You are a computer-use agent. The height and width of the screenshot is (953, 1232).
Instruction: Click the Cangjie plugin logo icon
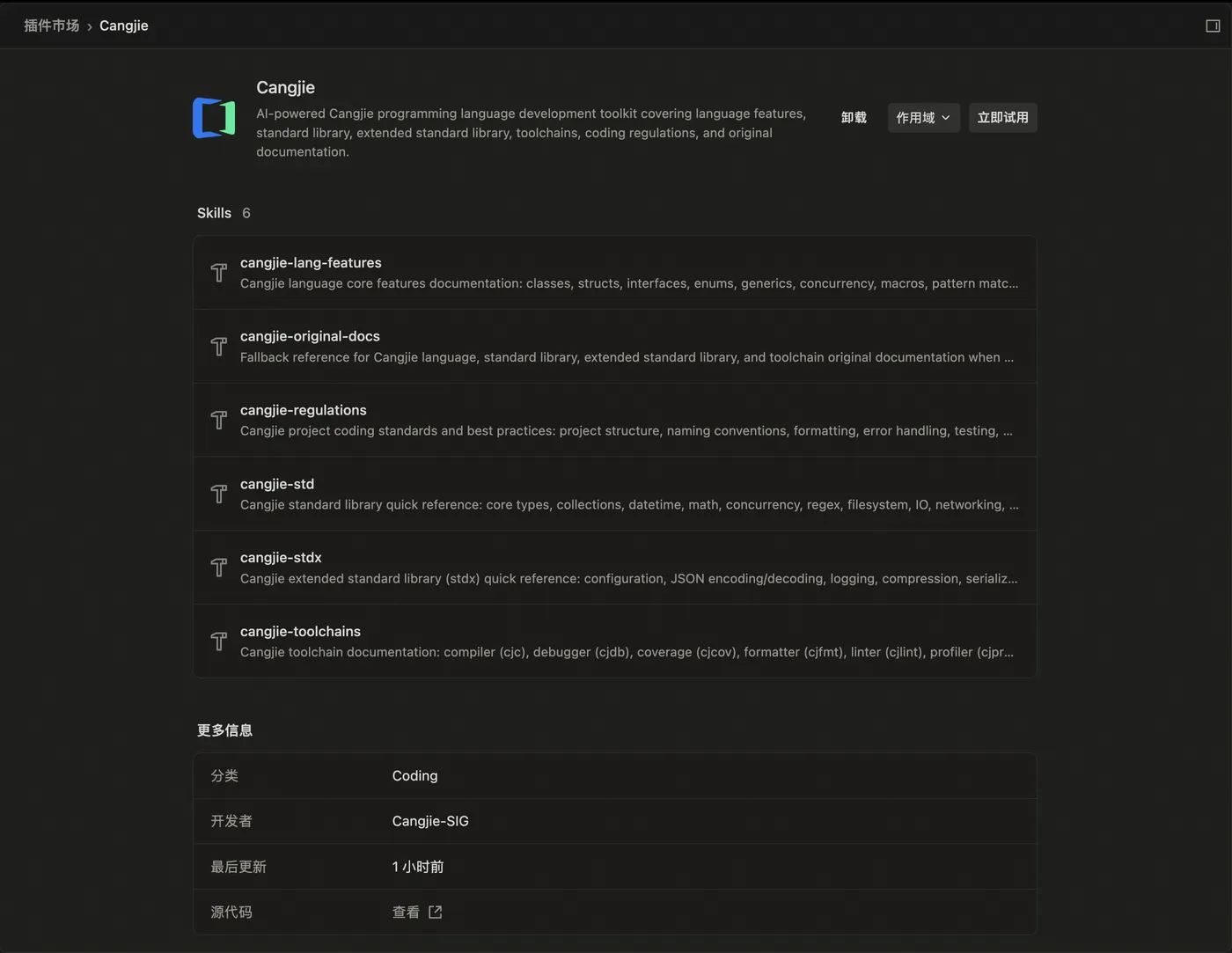tap(214, 118)
